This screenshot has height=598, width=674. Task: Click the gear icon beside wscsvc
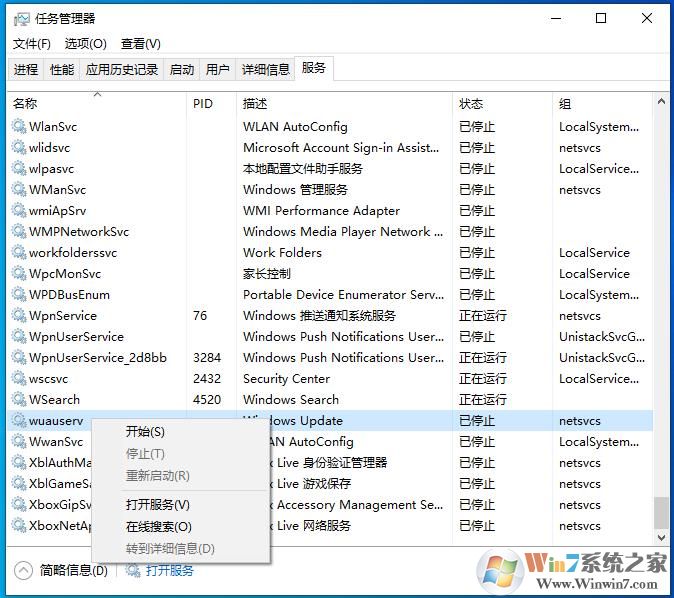click(x=18, y=379)
